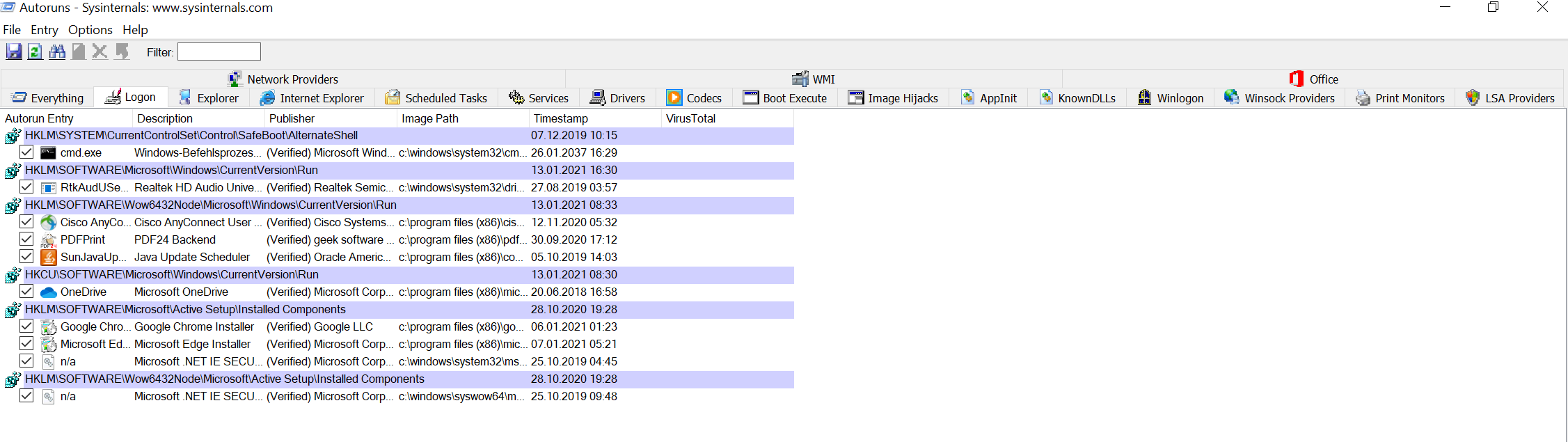Open the Entry menu
The image size is (1568, 442).
tap(45, 30)
